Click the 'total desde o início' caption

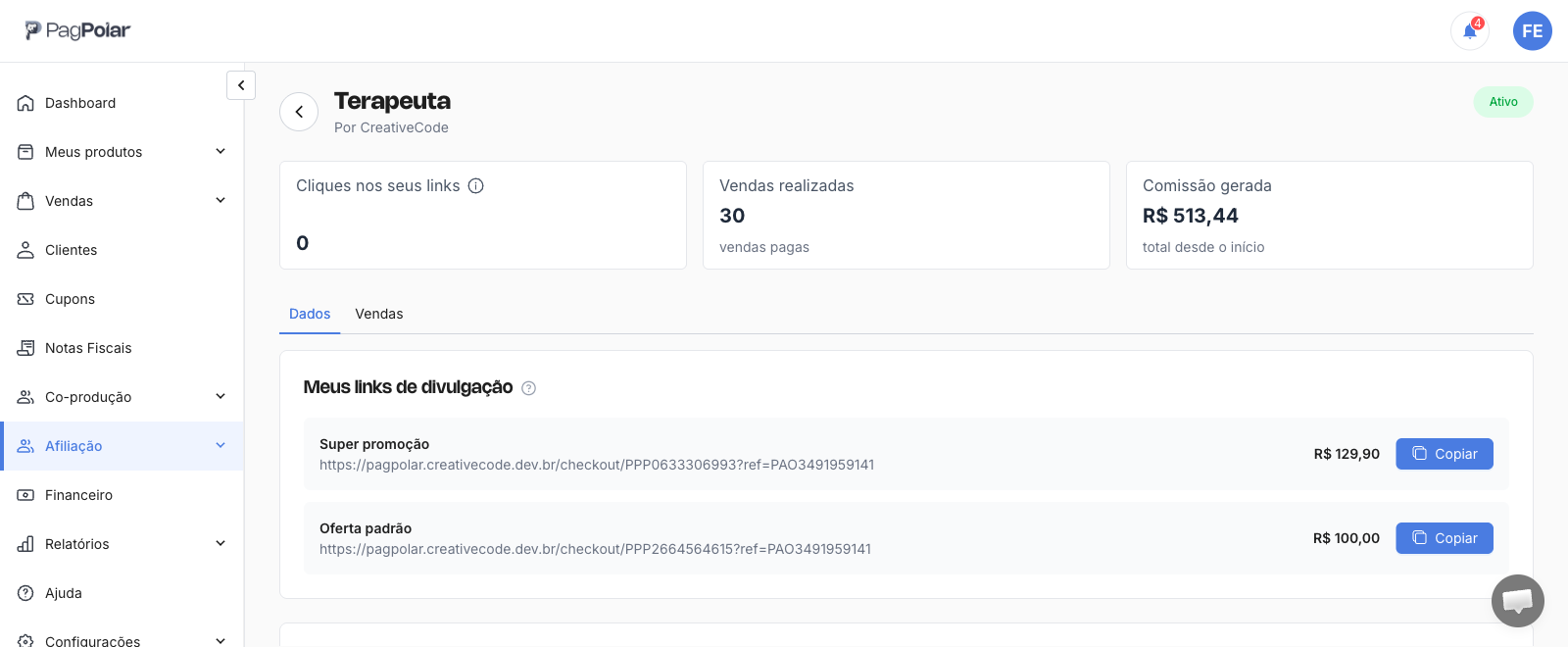[1203, 247]
